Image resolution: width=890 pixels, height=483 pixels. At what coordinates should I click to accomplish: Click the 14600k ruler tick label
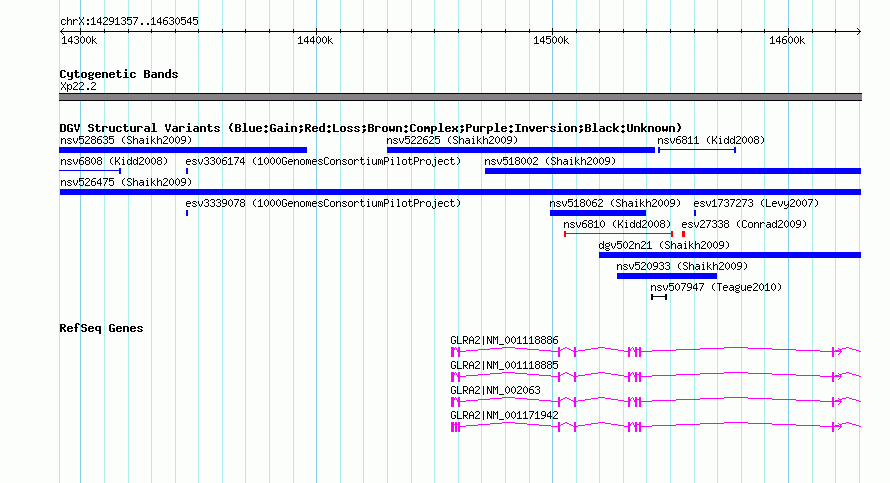(x=787, y=40)
